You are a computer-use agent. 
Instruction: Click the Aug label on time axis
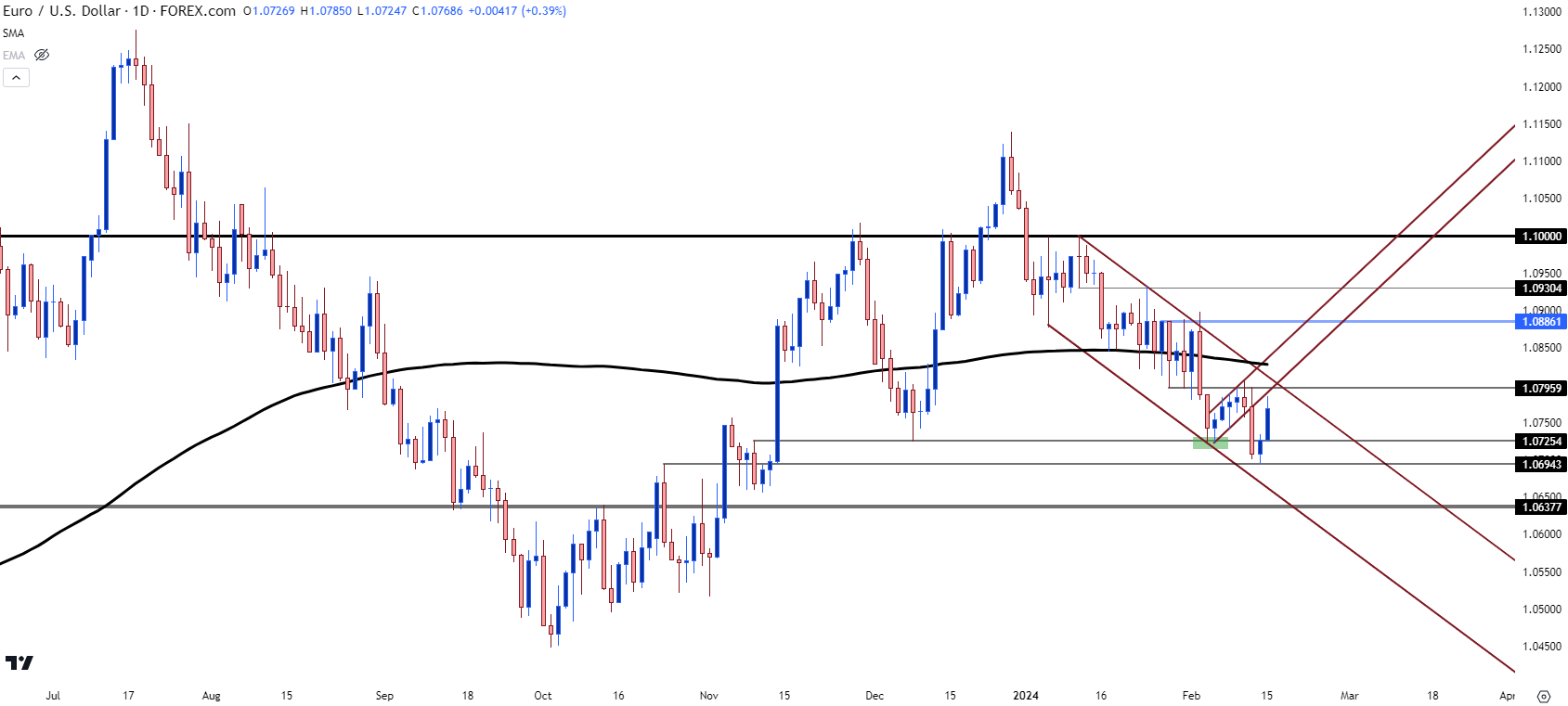coord(212,696)
